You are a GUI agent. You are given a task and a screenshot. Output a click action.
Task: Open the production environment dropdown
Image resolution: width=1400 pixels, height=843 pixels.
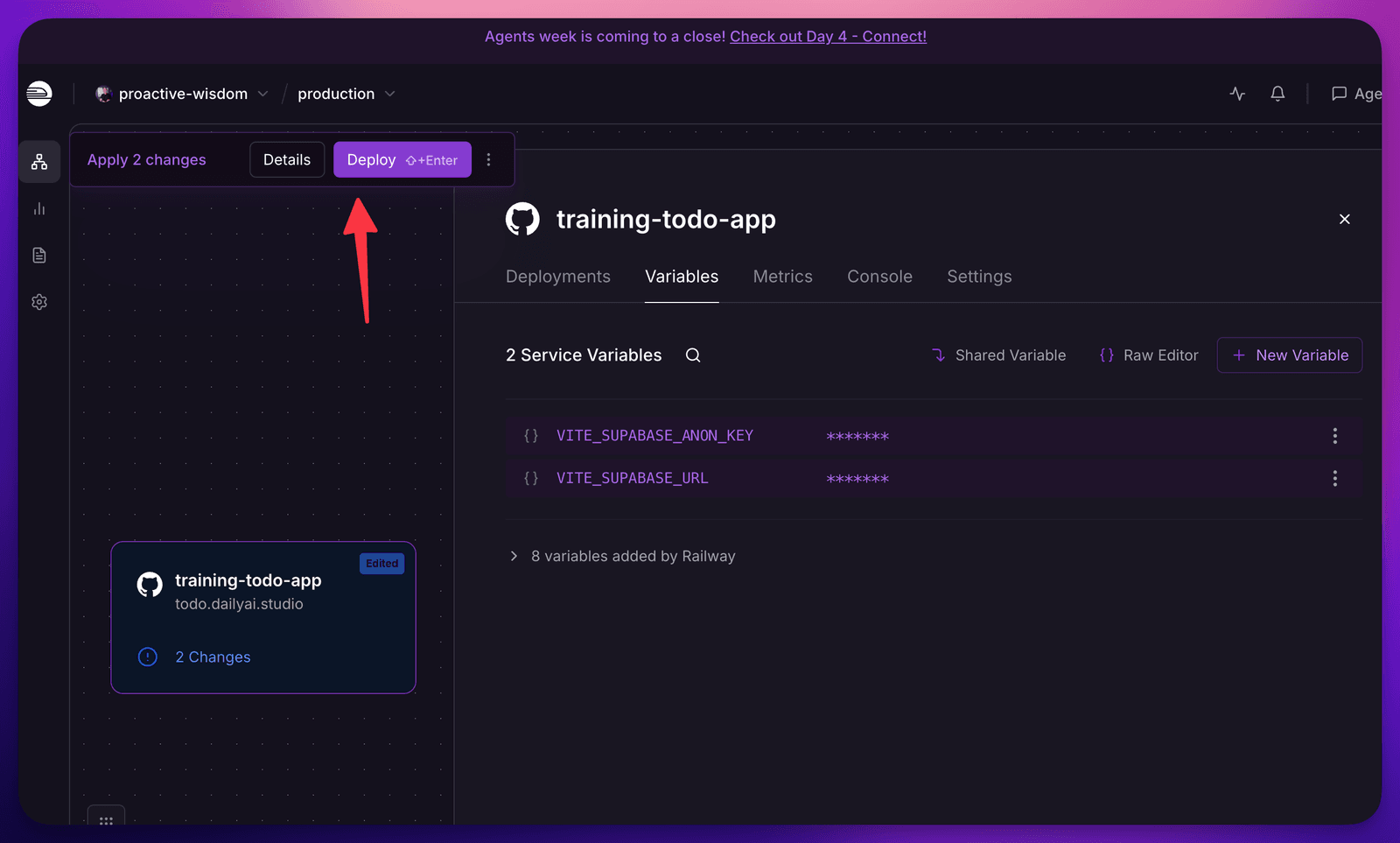[346, 94]
